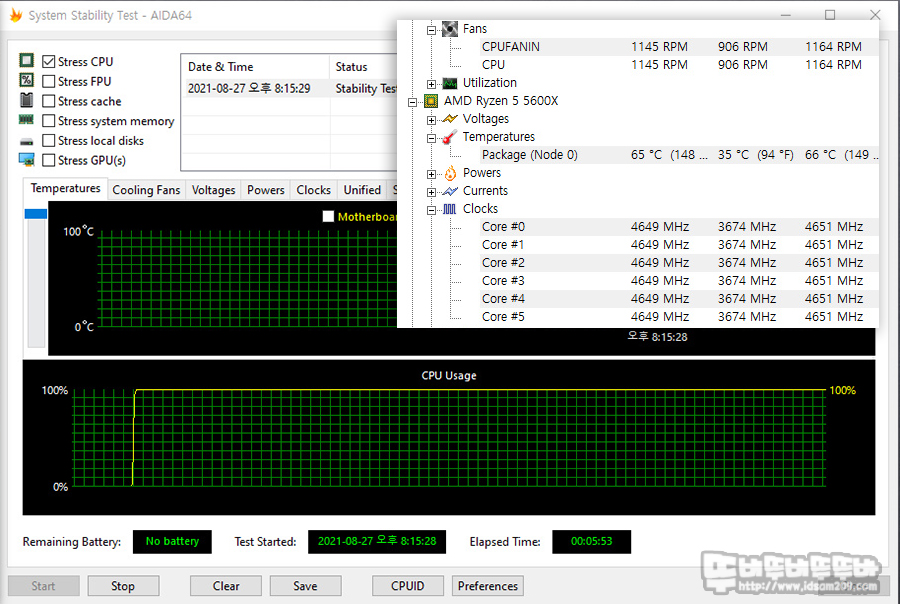Select the Core #5 clock row

[x=678, y=317]
